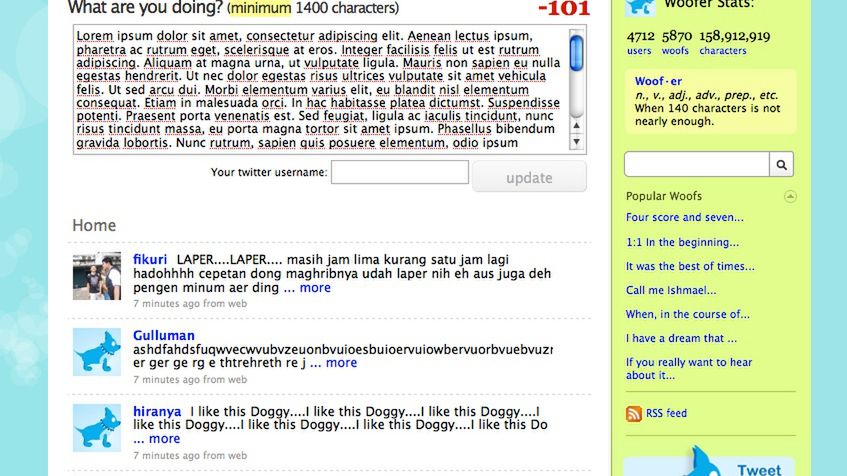Click the update button
The image size is (847, 476).
[529, 177]
